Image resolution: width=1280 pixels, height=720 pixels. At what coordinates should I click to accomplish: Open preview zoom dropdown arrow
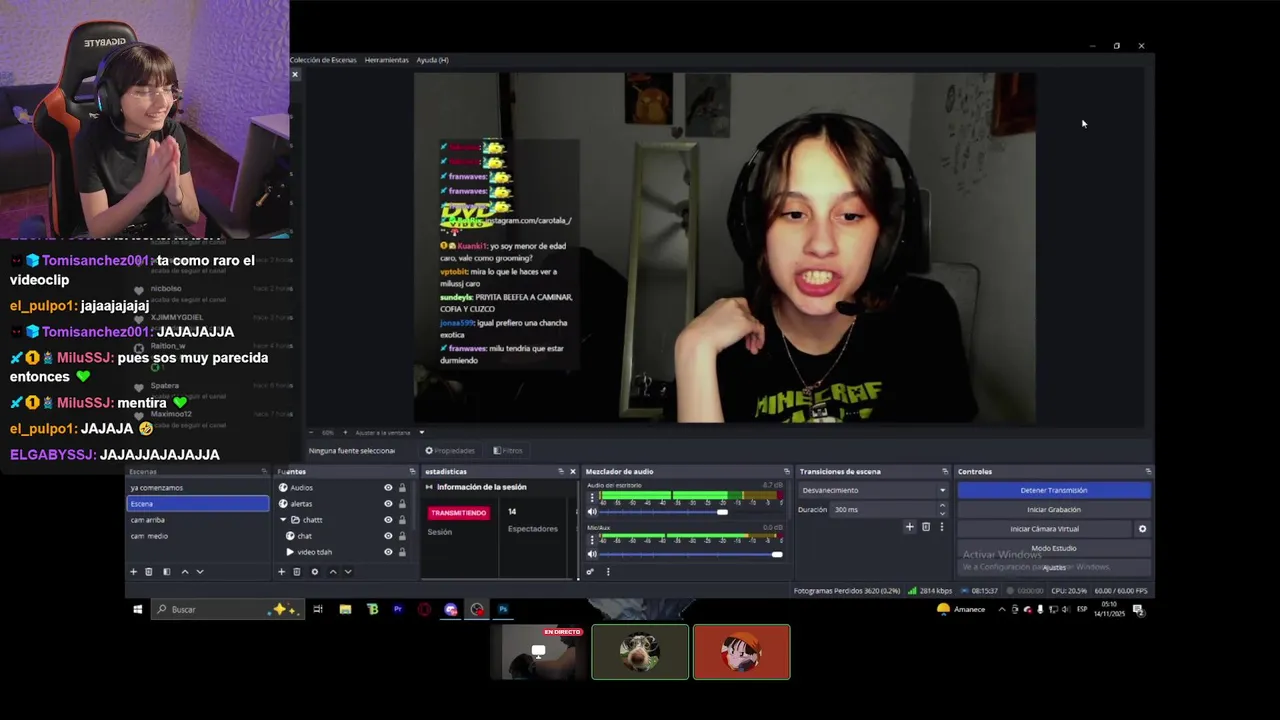421,433
